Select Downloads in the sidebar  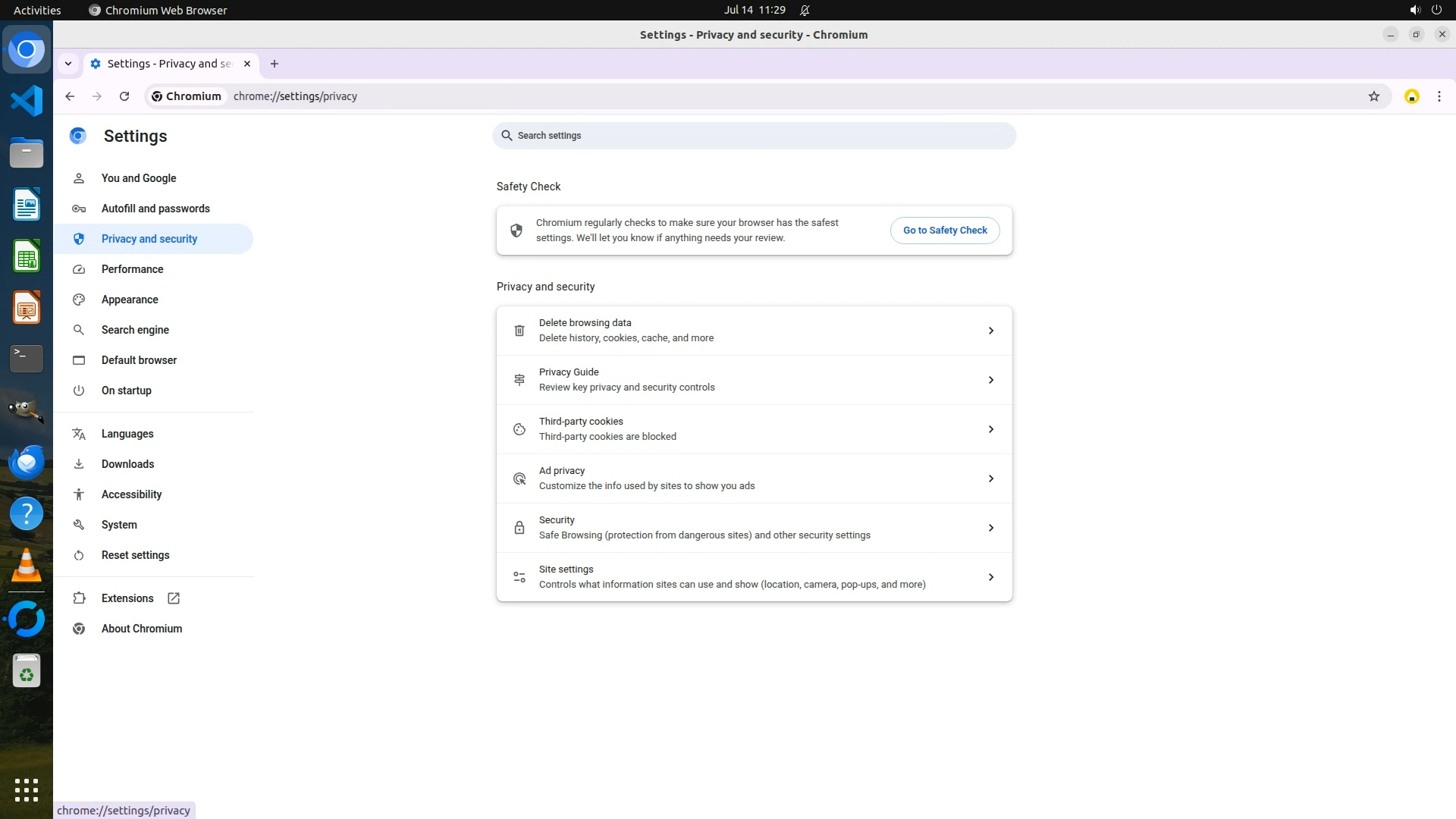[127, 464]
